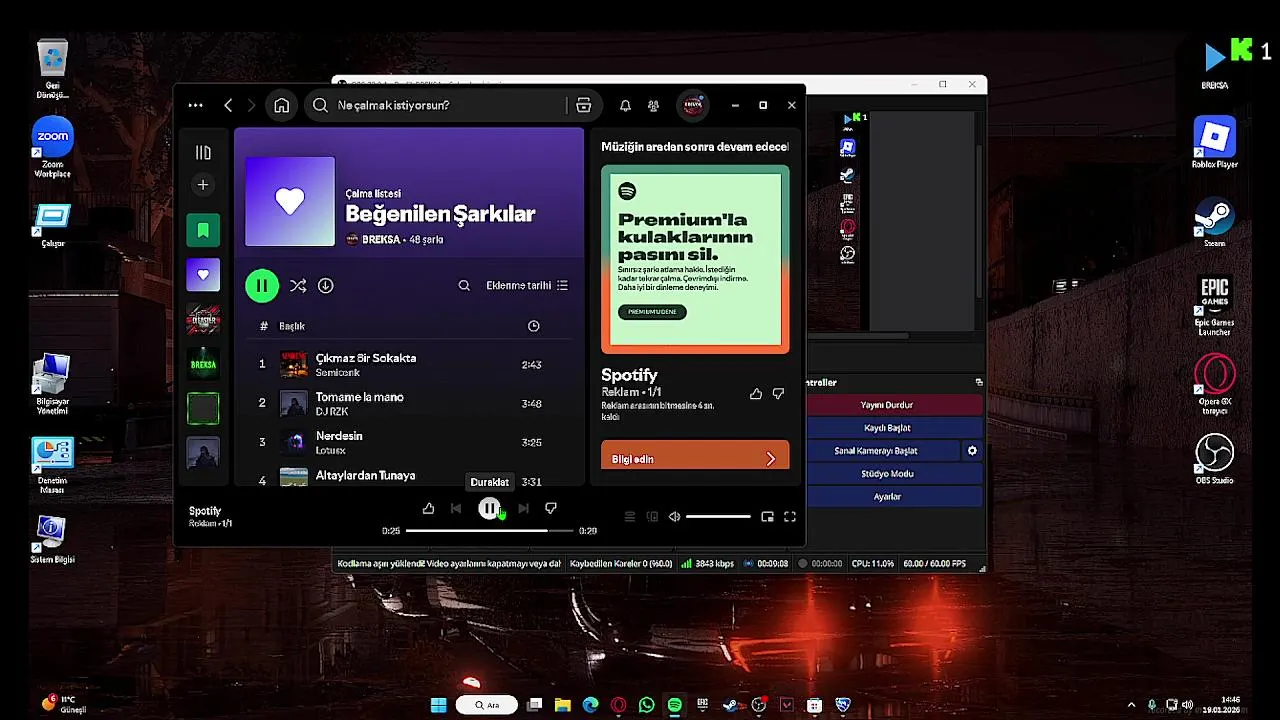Open OBS Studio desktop shortcut
1280x720 pixels.
point(1215,459)
